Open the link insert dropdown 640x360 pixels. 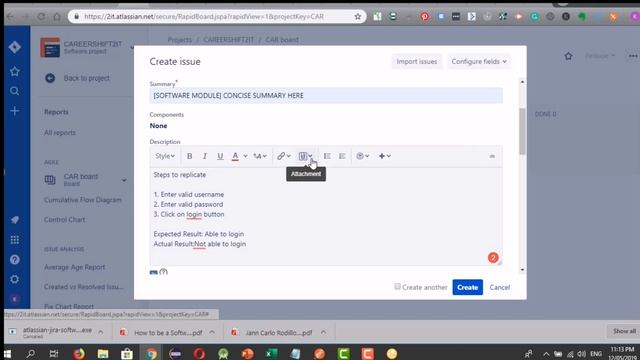(284, 156)
